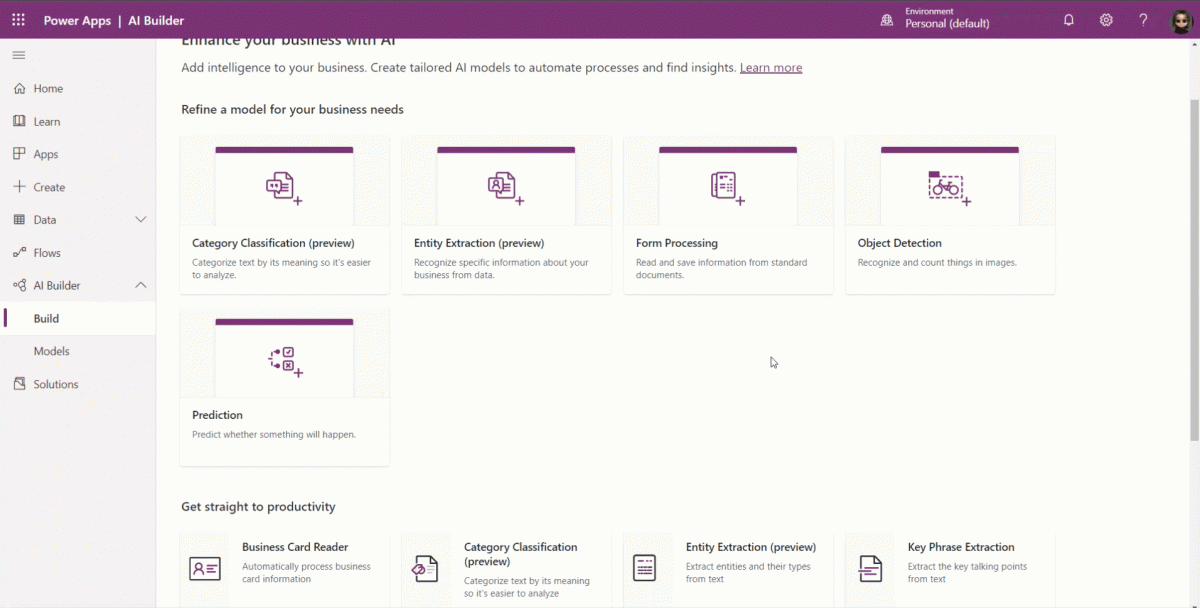Click the Home house icon

(x=19, y=88)
